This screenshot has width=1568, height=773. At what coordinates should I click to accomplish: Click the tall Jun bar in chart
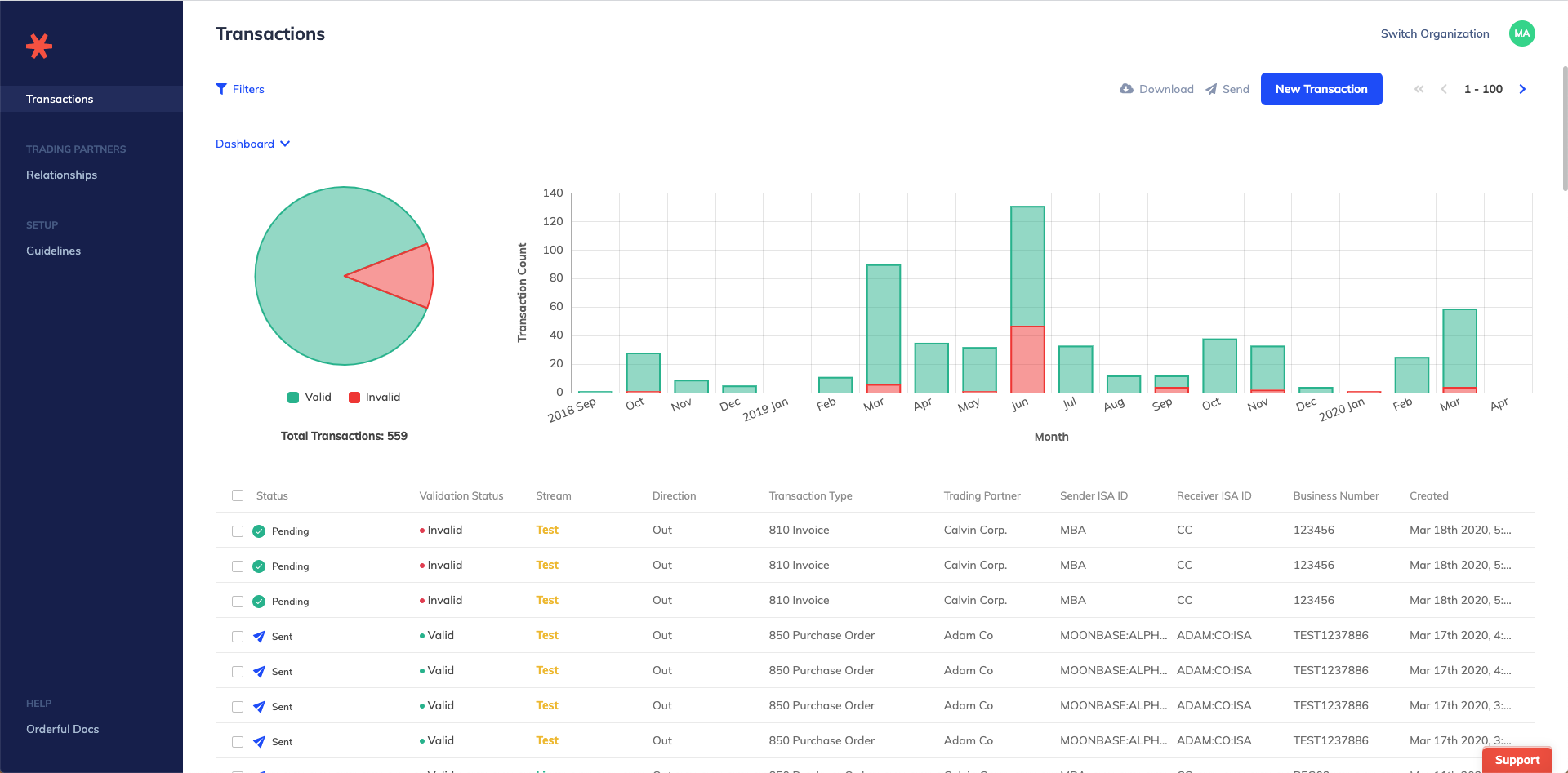tap(1027, 299)
